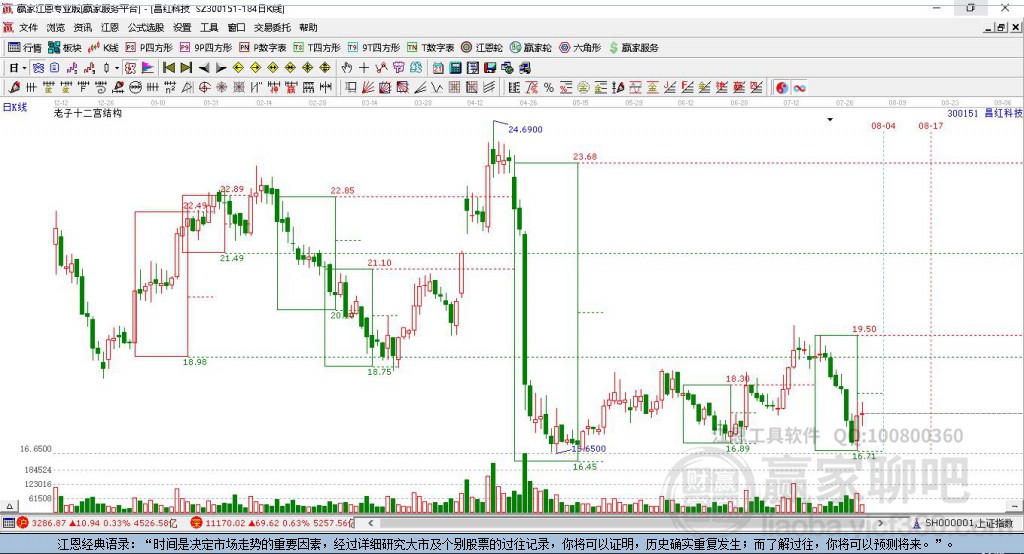Open the 工具 menu
The width and height of the screenshot is (1024, 554).
(209, 27)
